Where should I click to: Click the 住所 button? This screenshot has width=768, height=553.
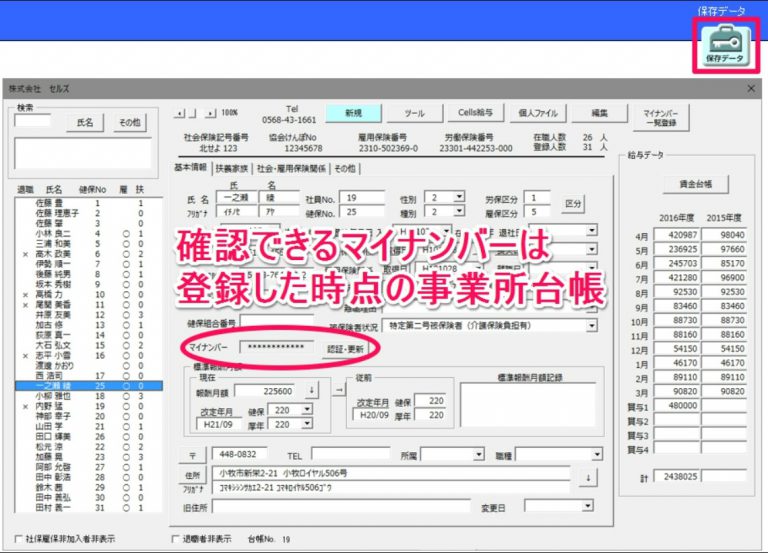[192, 475]
